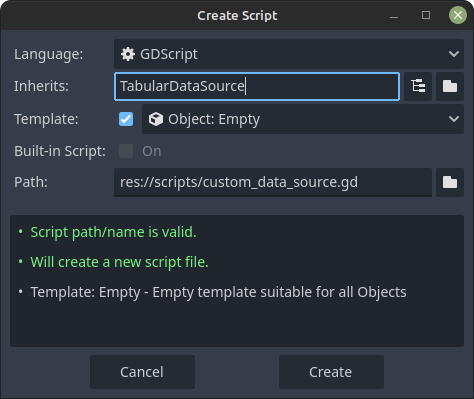
Task: Click the 'Inherits:' label
Action: click(41, 86)
